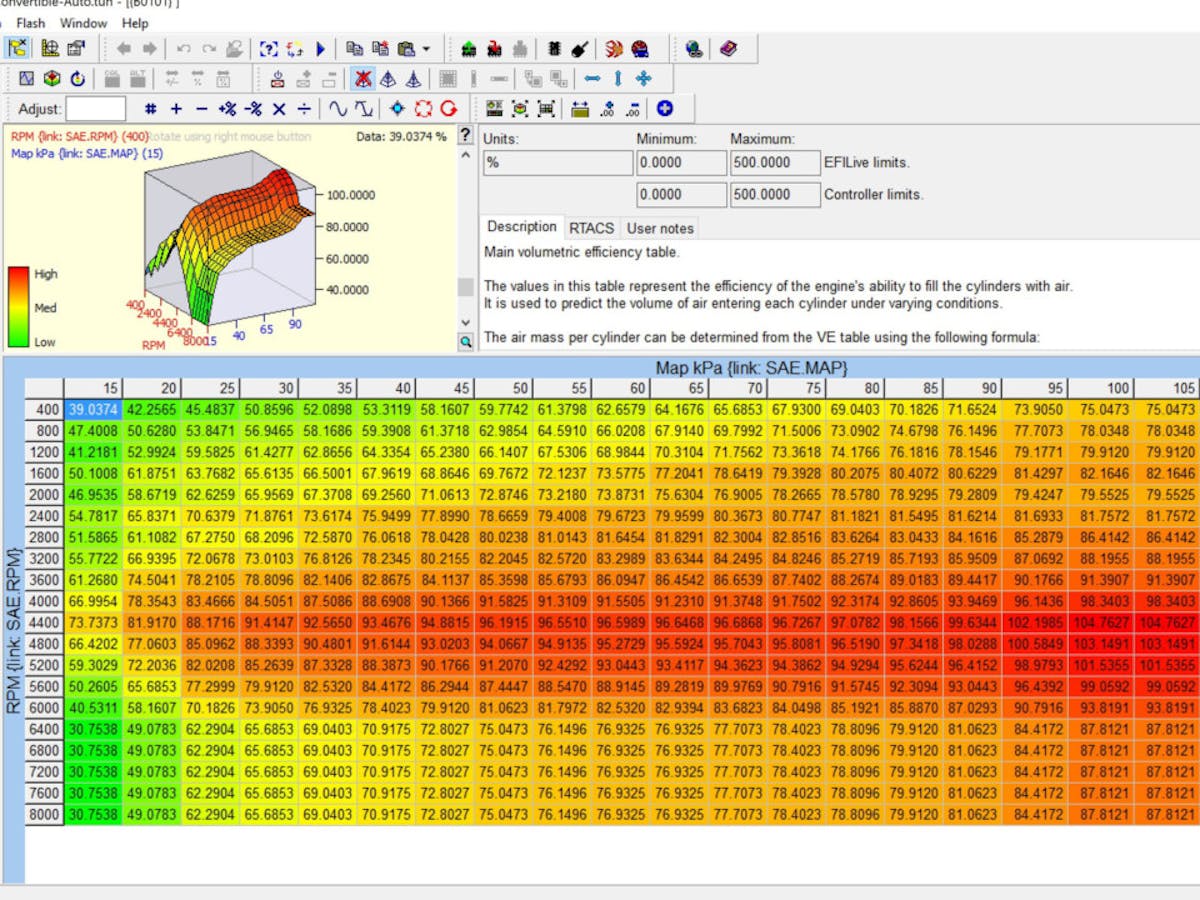Screen dimensions: 1200x900
Task: Click the chart panel scroll down arrow
Action: point(465,322)
